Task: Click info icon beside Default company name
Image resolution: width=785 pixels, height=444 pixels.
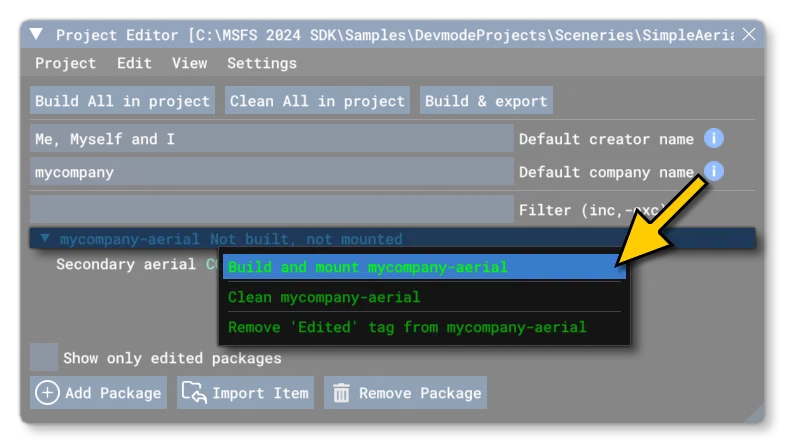Action: pyautogui.click(x=713, y=171)
